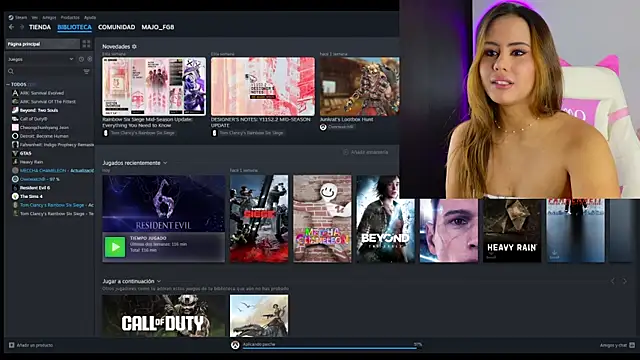Screen dimensions: 640x360
Task: Click the add product plus icon
Action: tap(11, 345)
